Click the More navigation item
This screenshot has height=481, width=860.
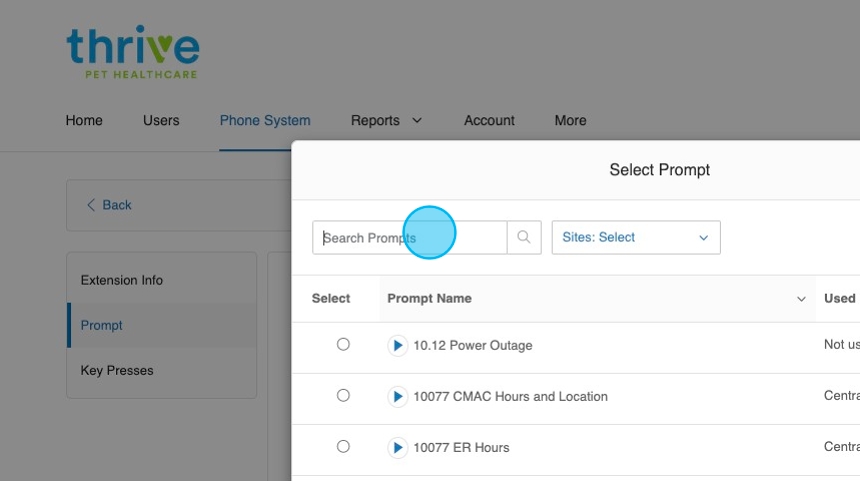pos(570,121)
